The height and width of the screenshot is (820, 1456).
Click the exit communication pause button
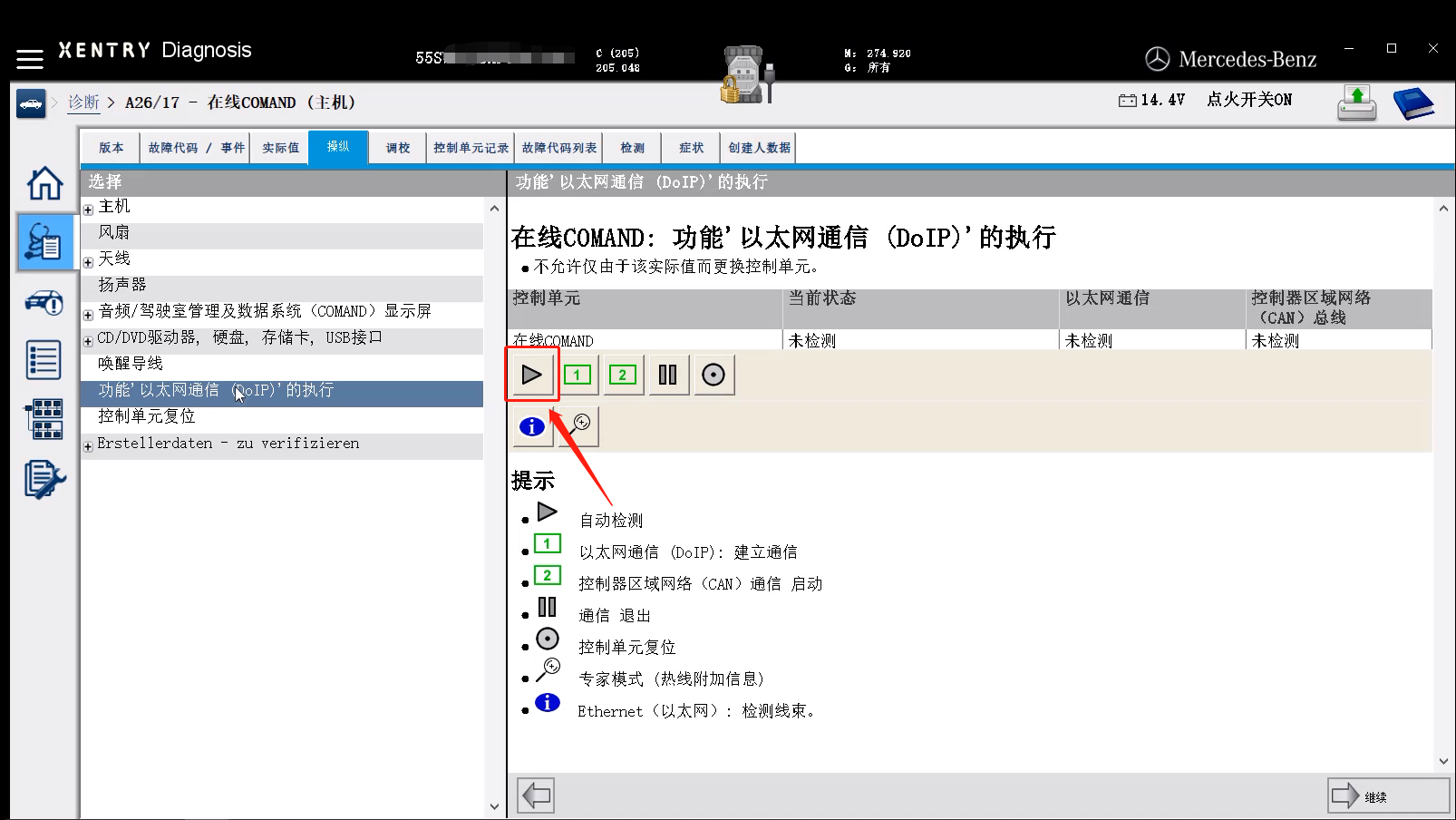pyautogui.click(x=668, y=375)
